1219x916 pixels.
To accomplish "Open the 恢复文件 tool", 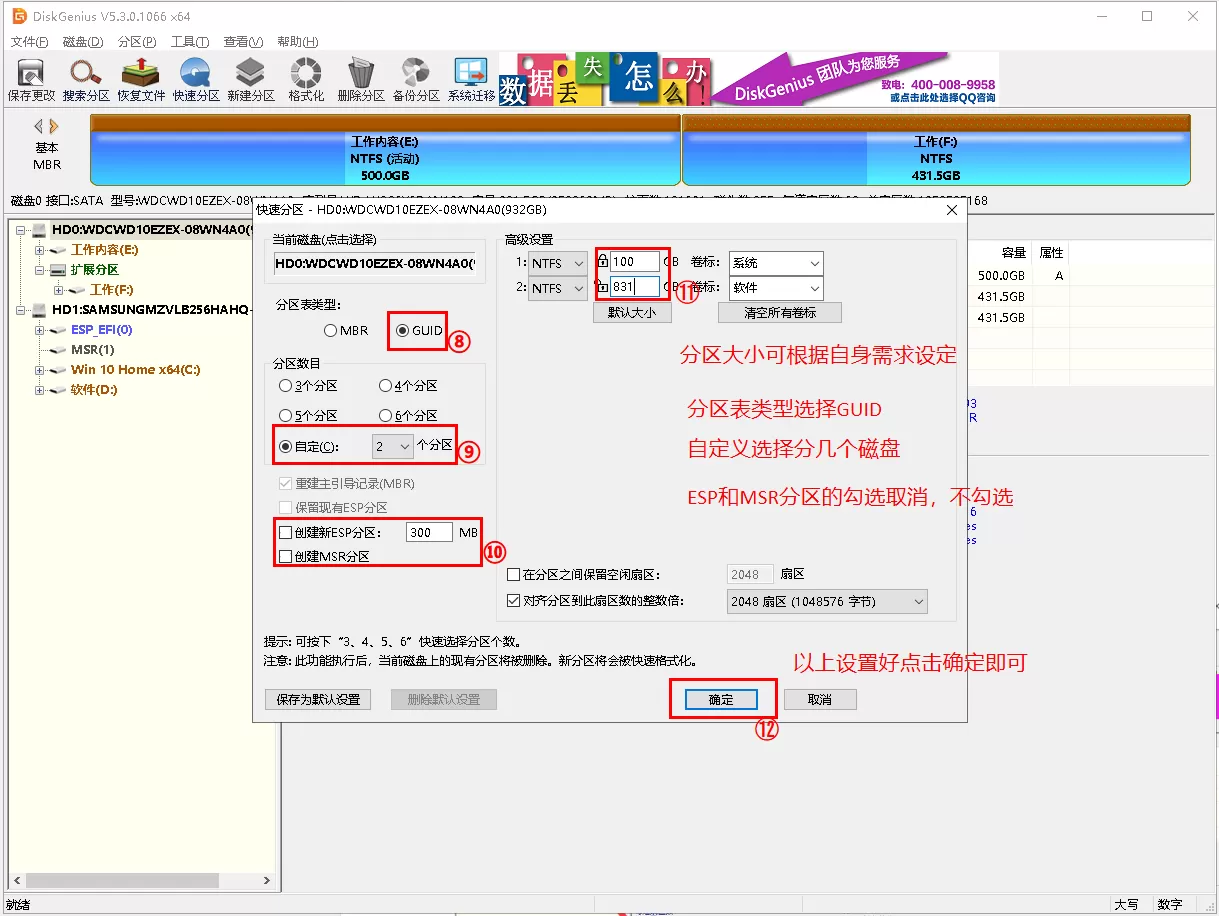I will pos(140,79).
